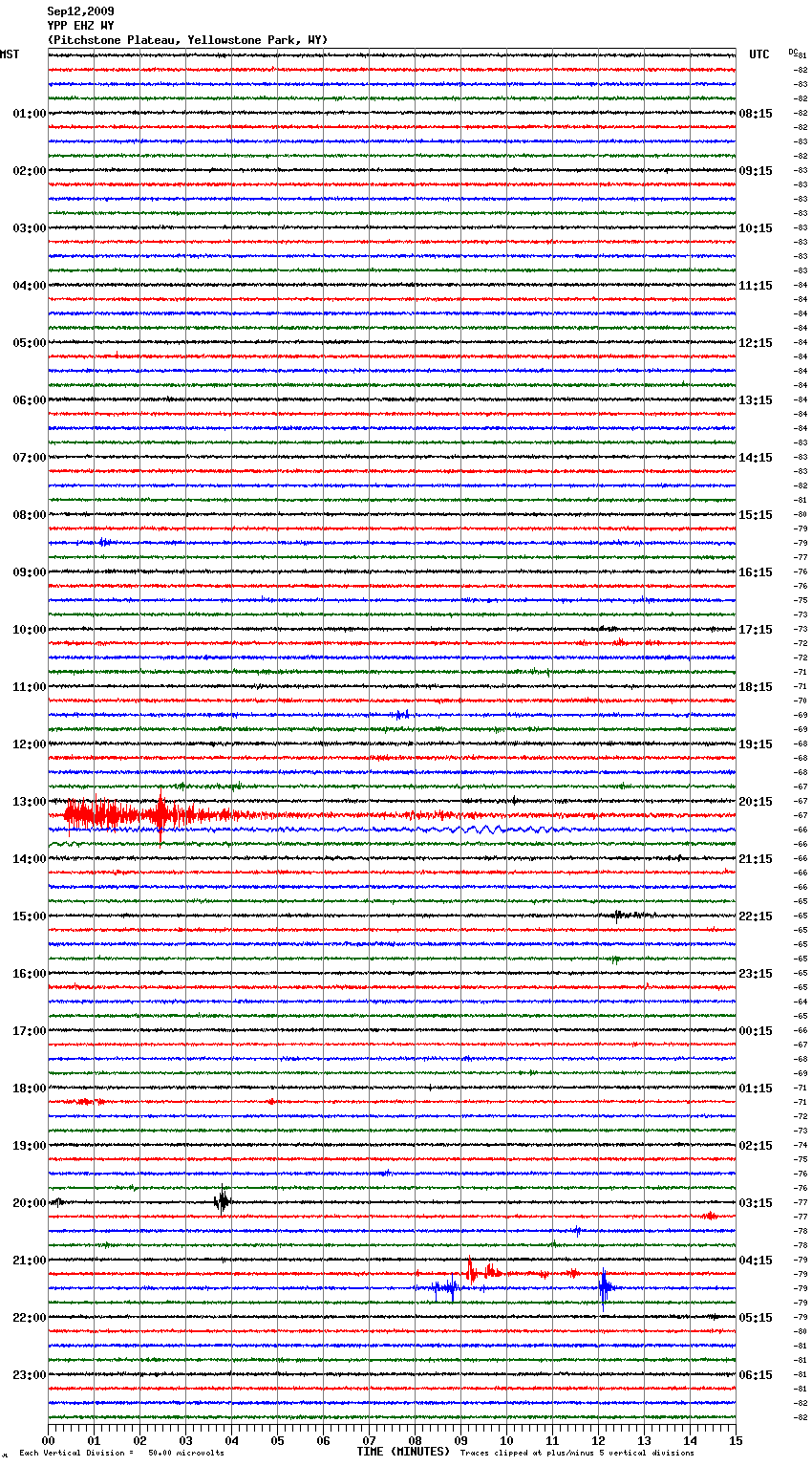Click the black seismic burst on the 20:00 trace

click(222, 1201)
